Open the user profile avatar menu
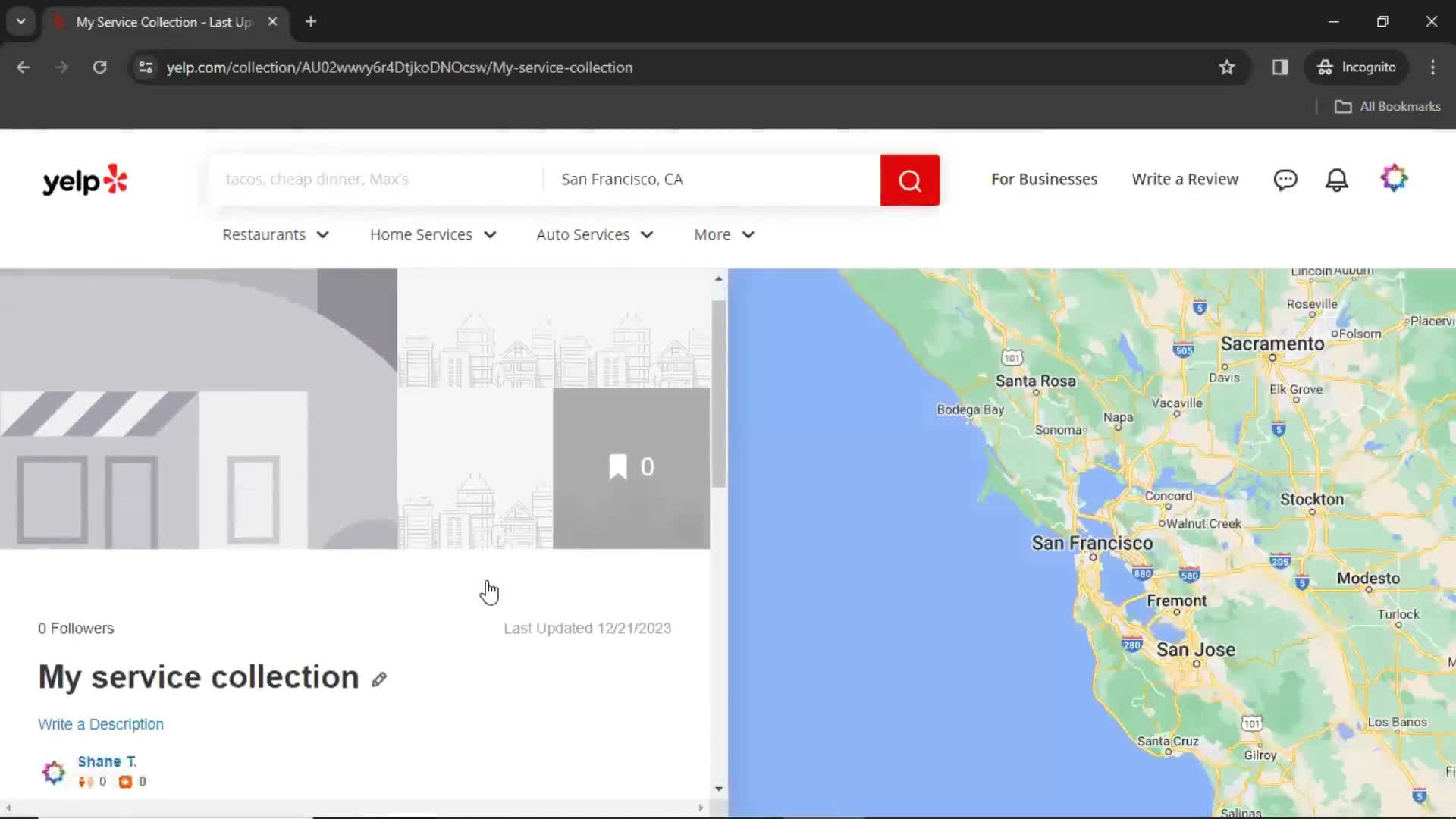This screenshot has height=819, width=1456. click(1393, 178)
